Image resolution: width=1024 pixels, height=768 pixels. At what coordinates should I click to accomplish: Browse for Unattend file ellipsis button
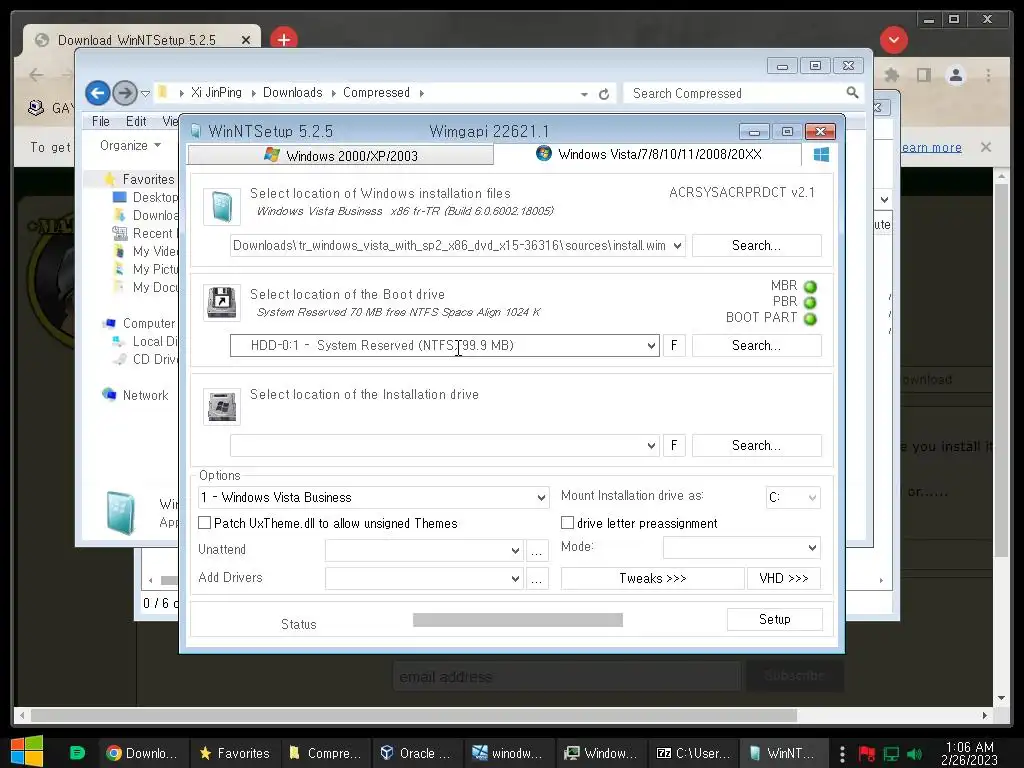tap(536, 551)
